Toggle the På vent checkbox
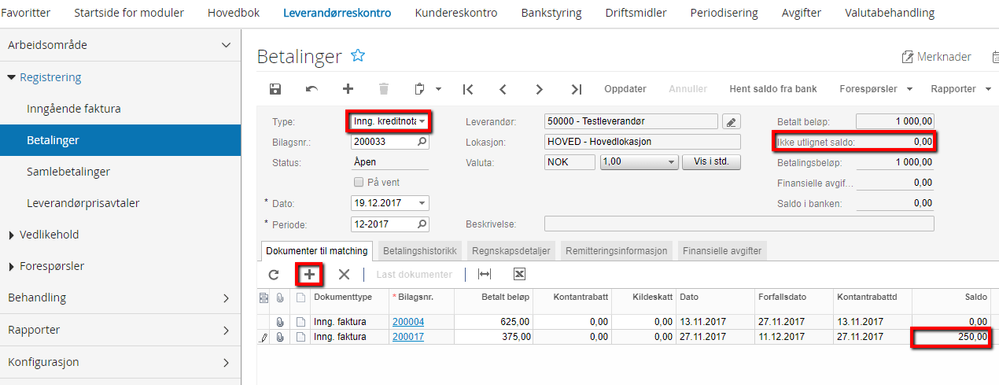The width and height of the screenshot is (999, 385). (359, 182)
